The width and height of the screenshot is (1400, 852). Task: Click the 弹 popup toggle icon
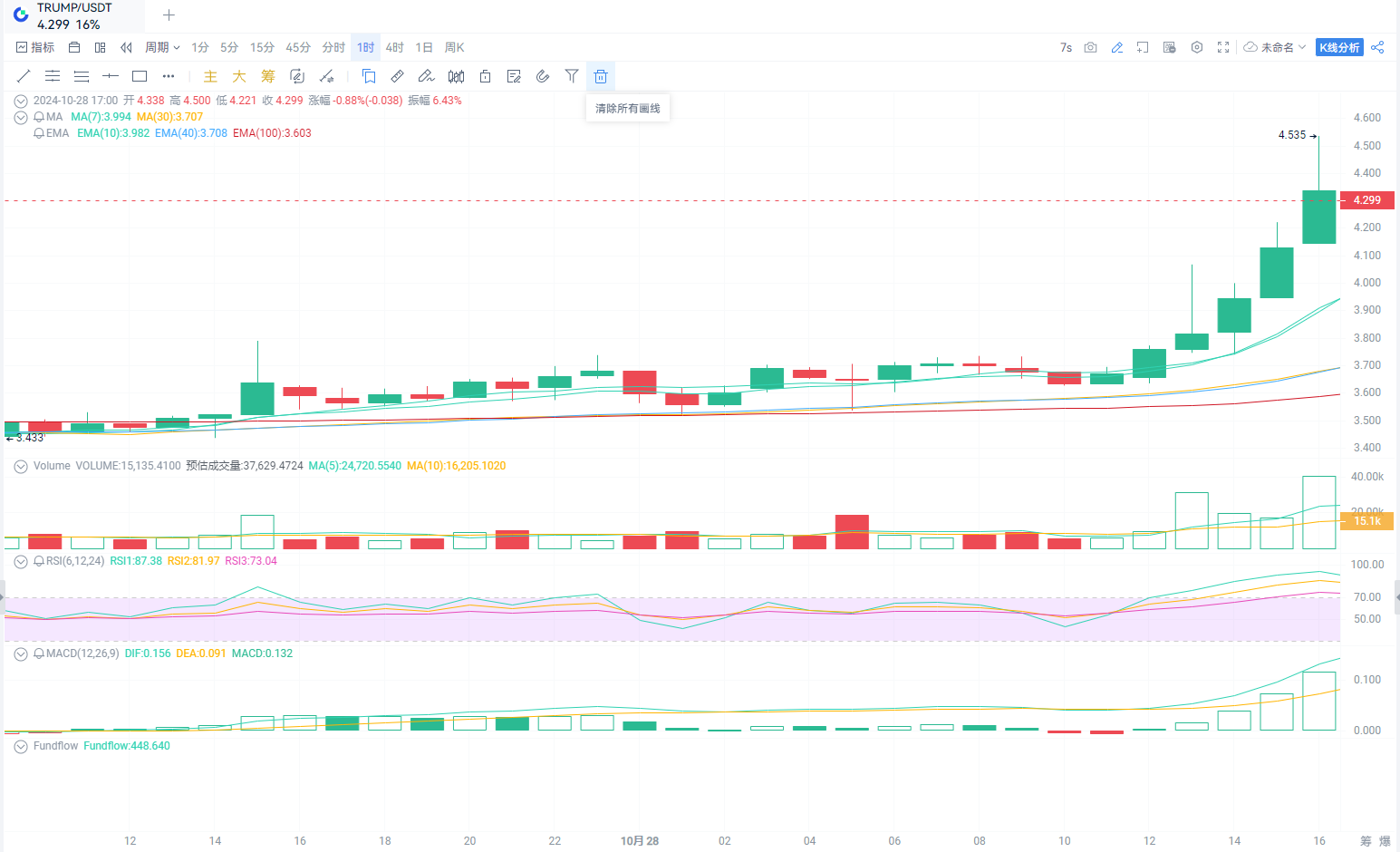(x=1170, y=47)
